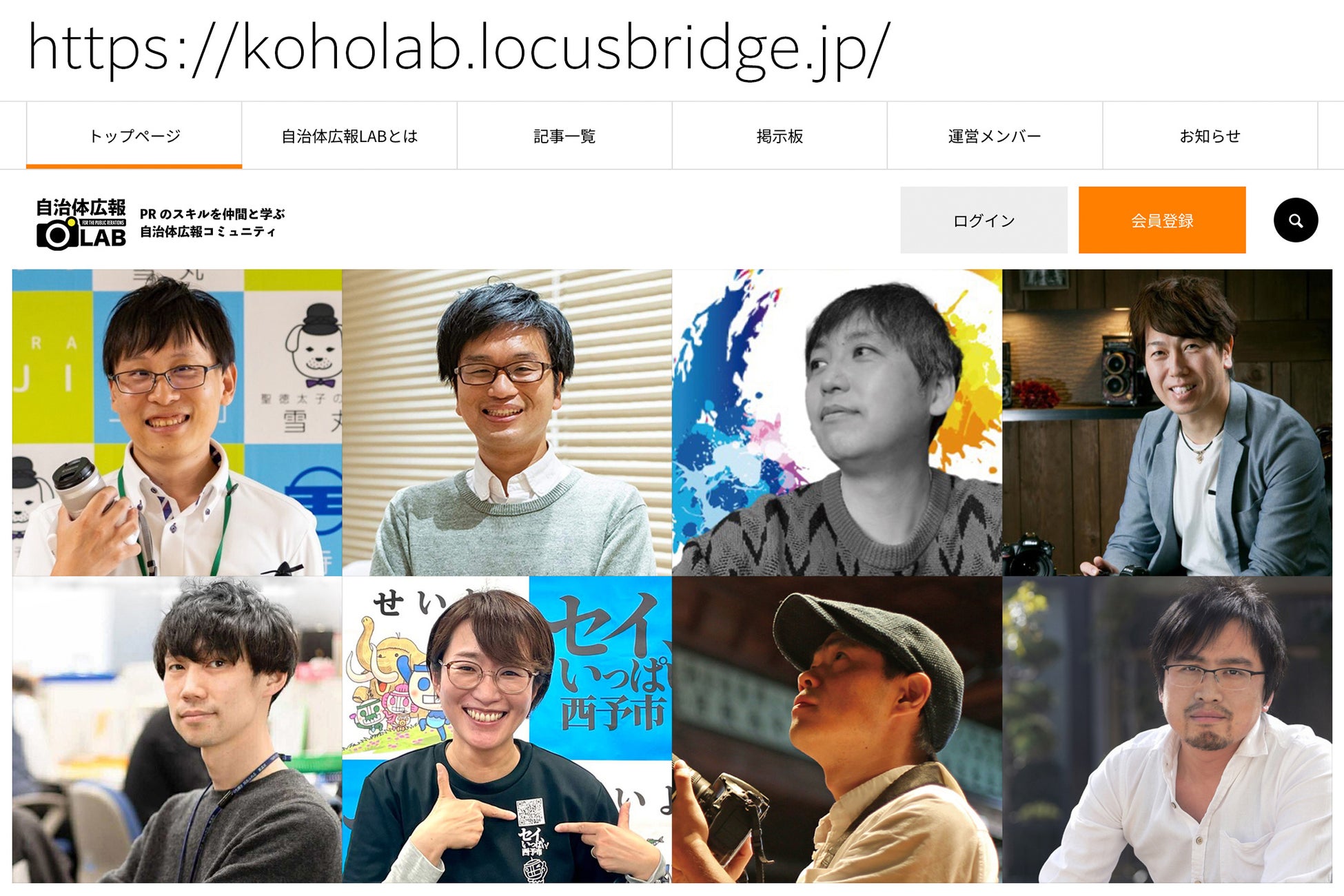Select the black-and-white portrait with paint splashes
1344x896 pixels.
(837, 422)
